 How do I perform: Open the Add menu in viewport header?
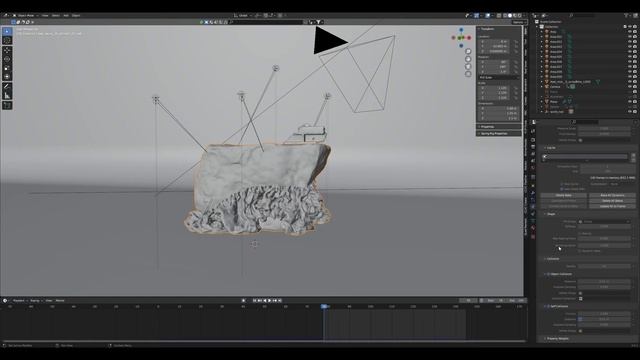pyautogui.click(x=66, y=16)
